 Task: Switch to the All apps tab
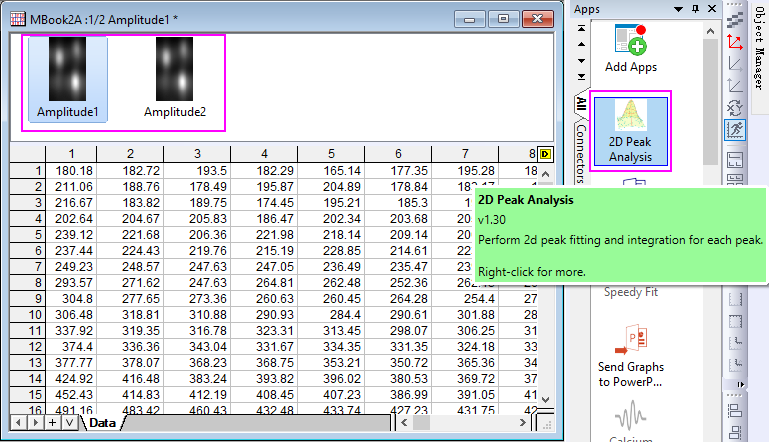581,104
